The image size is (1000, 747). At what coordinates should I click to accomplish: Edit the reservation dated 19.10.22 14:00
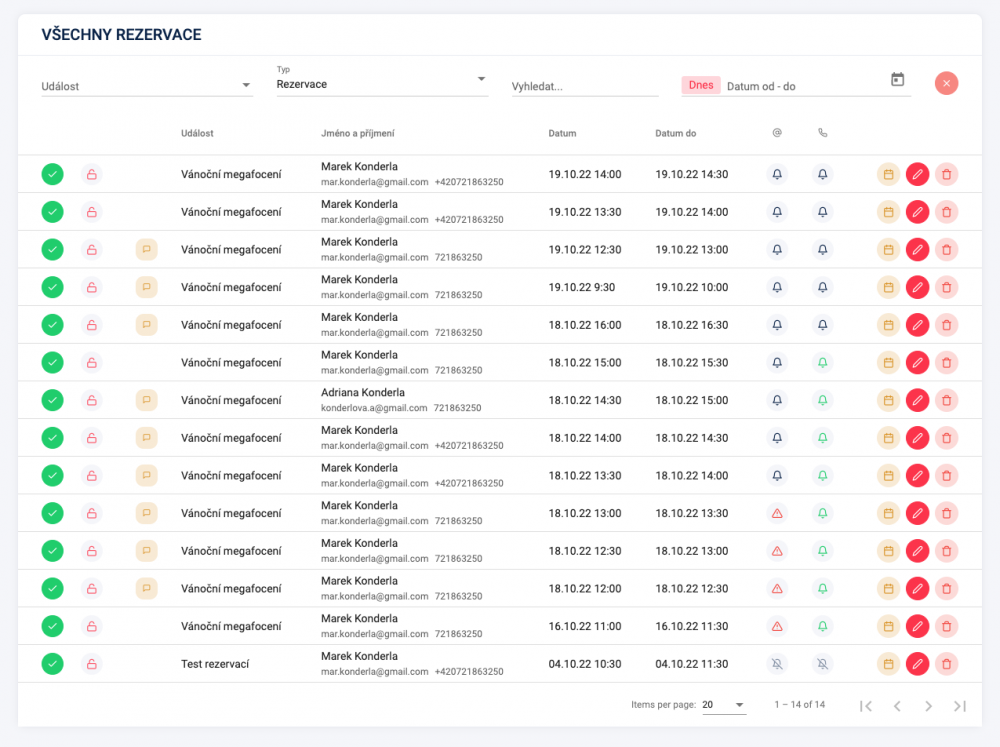(x=917, y=174)
